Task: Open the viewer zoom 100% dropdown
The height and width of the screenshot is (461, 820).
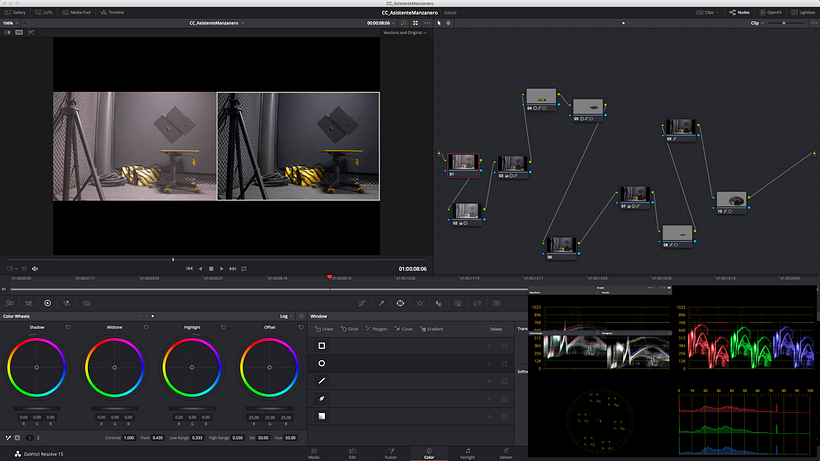Action: coord(10,22)
